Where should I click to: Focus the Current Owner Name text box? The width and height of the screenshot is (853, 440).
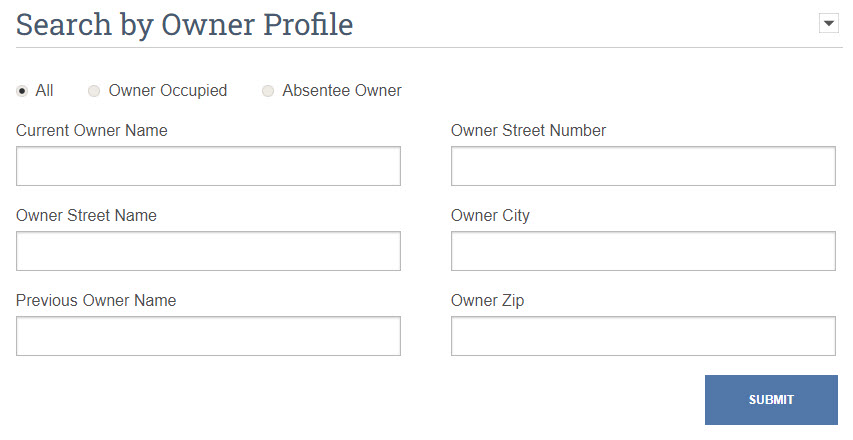[208, 166]
